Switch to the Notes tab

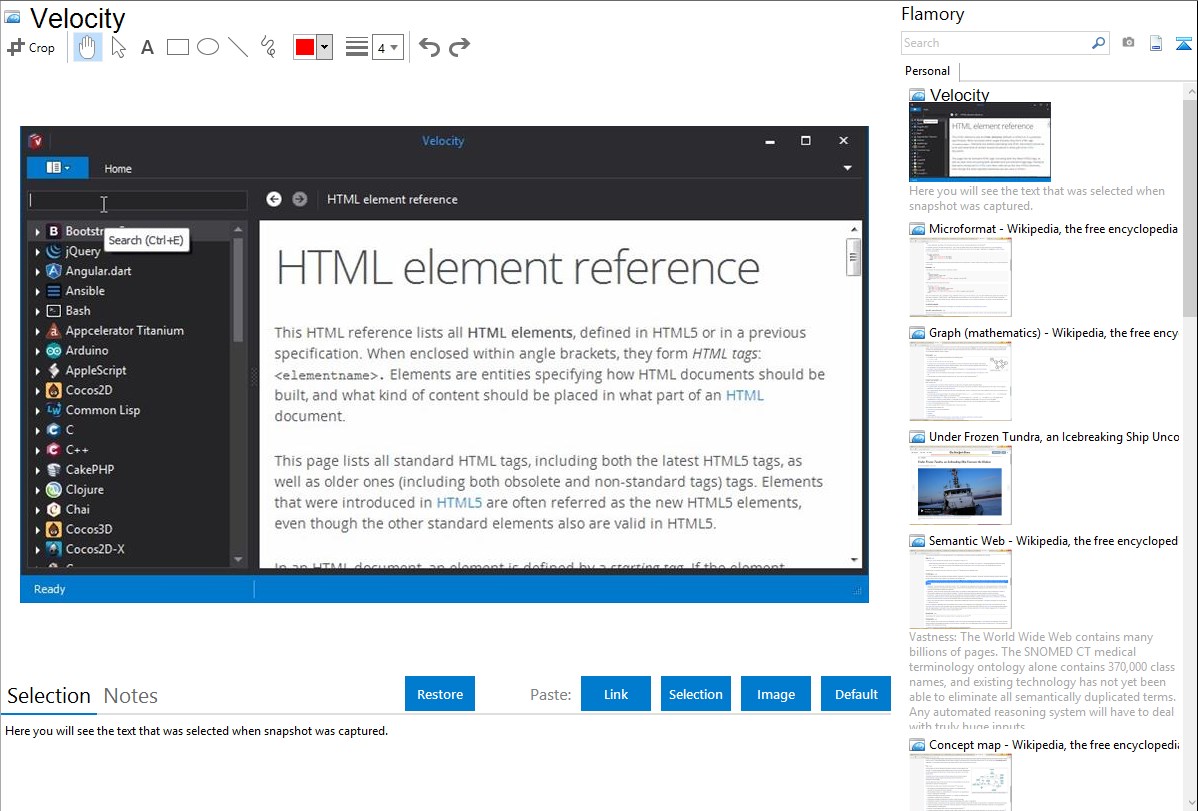point(131,696)
